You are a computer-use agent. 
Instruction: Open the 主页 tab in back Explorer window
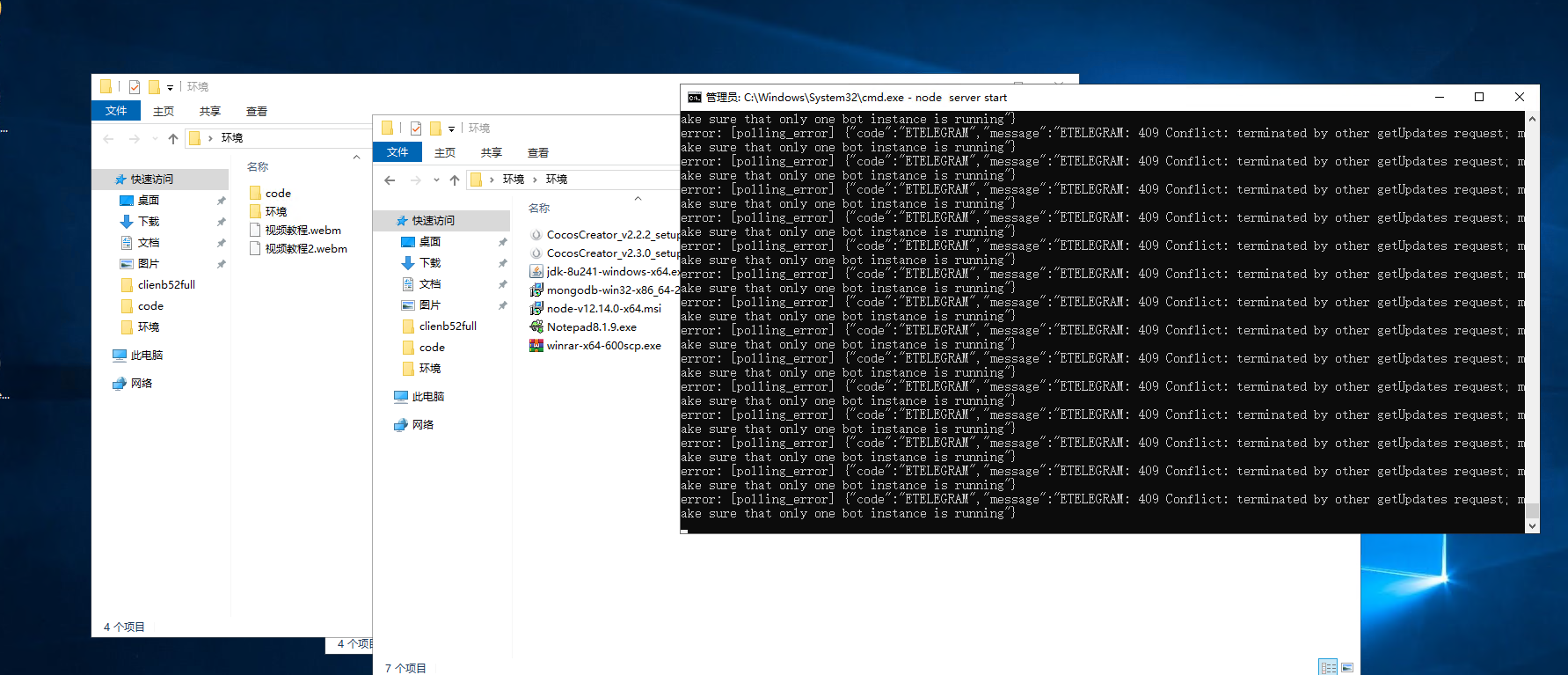(163, 111)
